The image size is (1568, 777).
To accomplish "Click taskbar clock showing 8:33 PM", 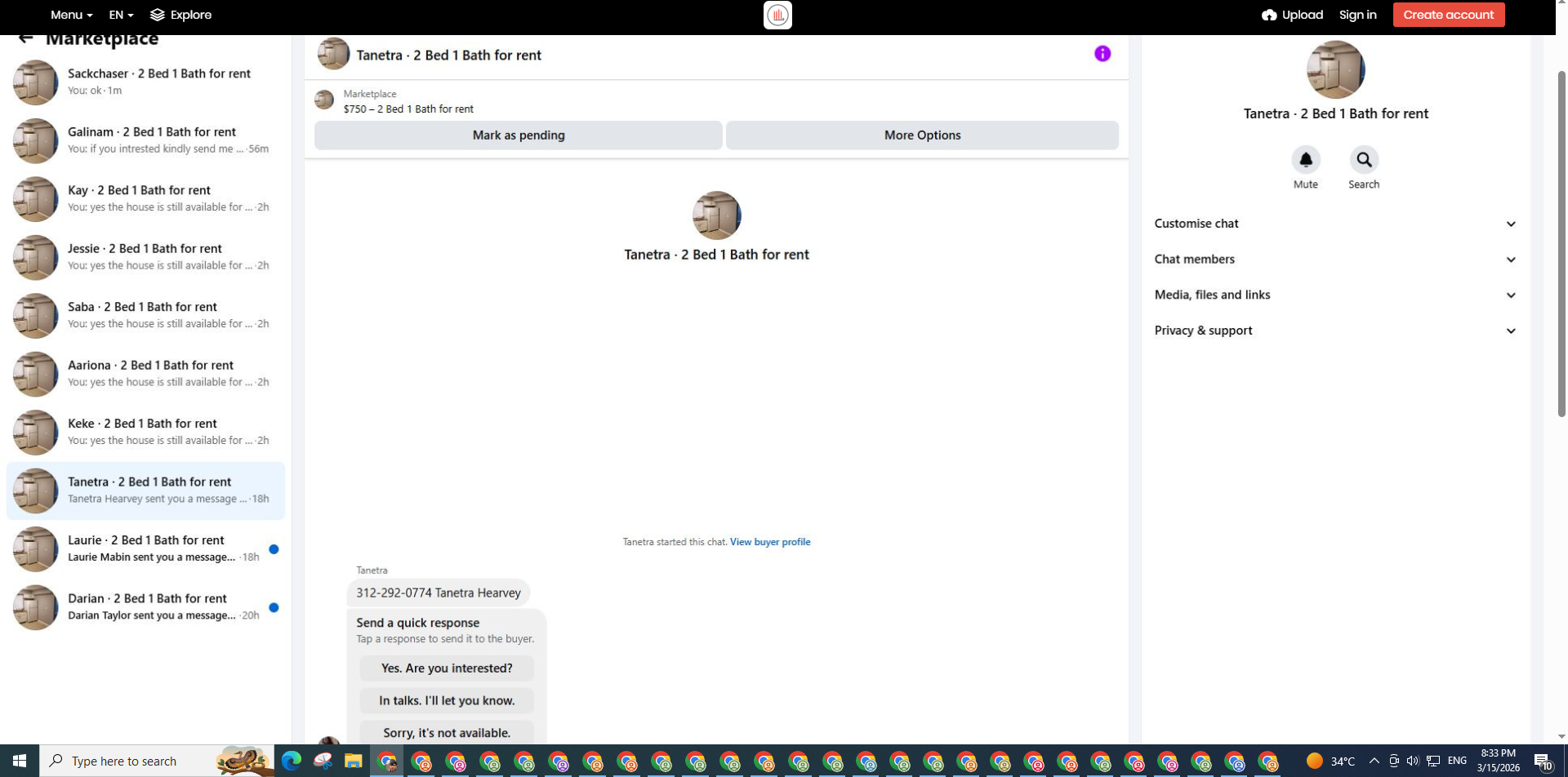I will coord(1498,761).
